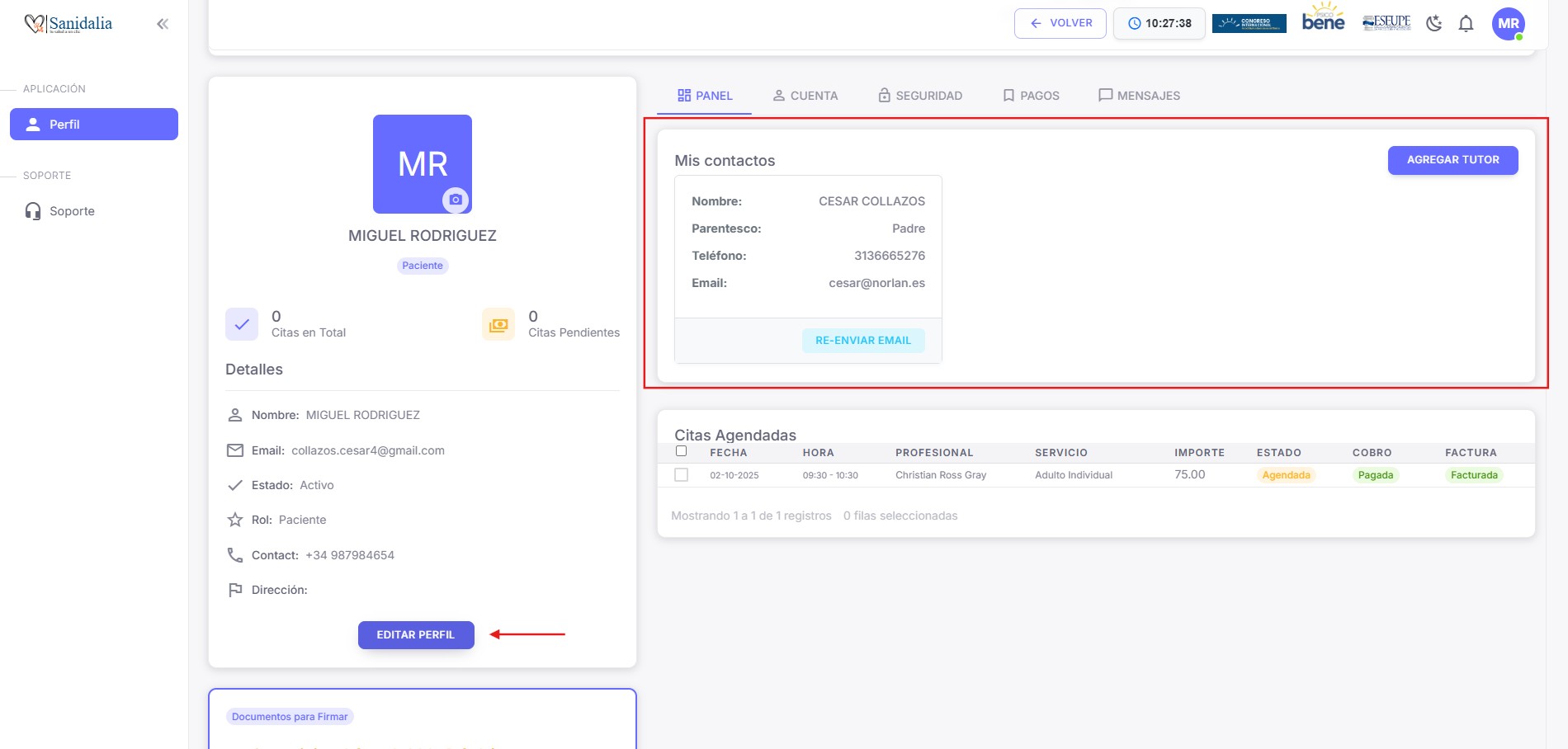Click Re-enviar Email button
This screenshot has height=749, width=1568.
[863, 341]
